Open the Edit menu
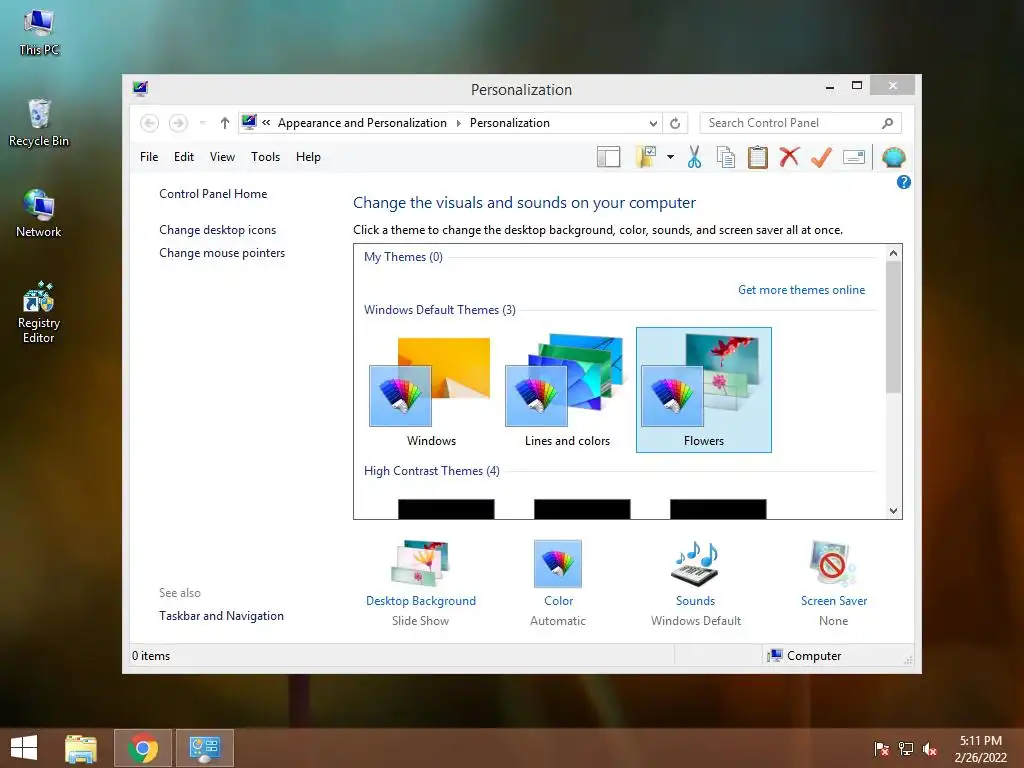1024x768 pixels. coord(184,157)
